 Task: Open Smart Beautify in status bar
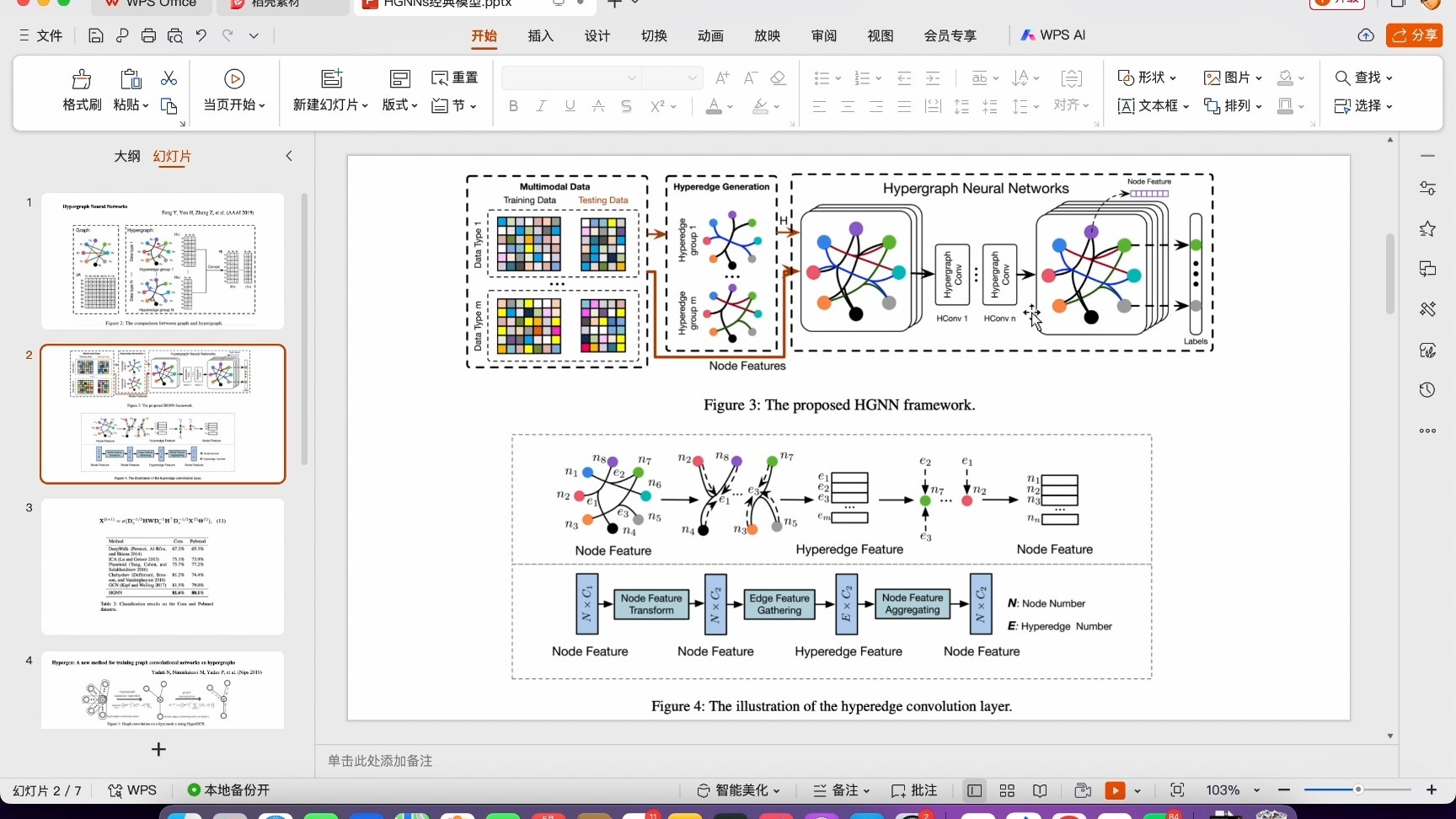[x=738, y=790]
